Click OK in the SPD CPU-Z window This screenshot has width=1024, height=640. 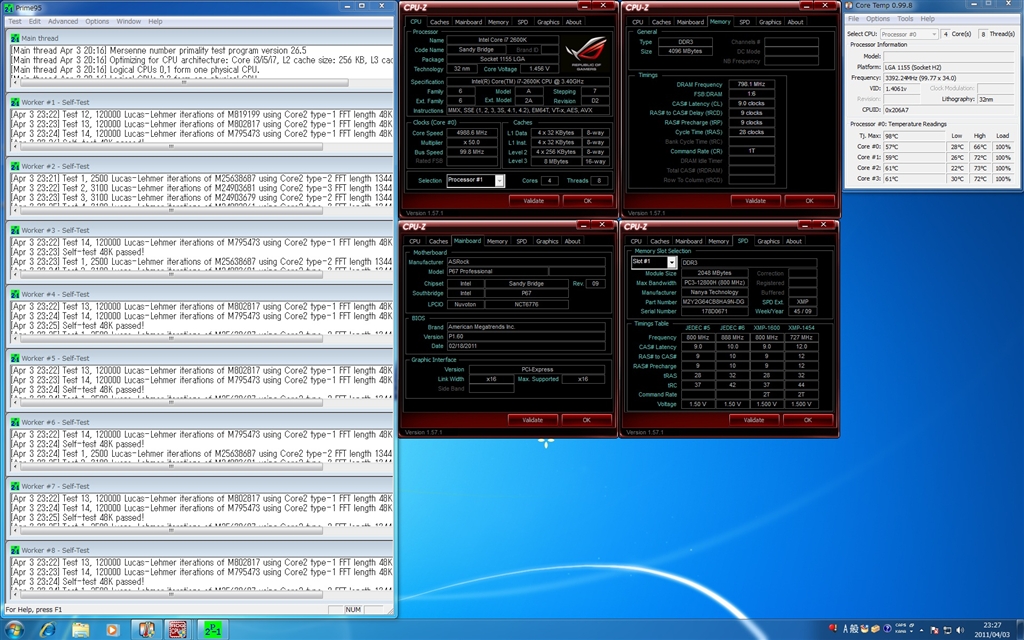tap(808, 420)
